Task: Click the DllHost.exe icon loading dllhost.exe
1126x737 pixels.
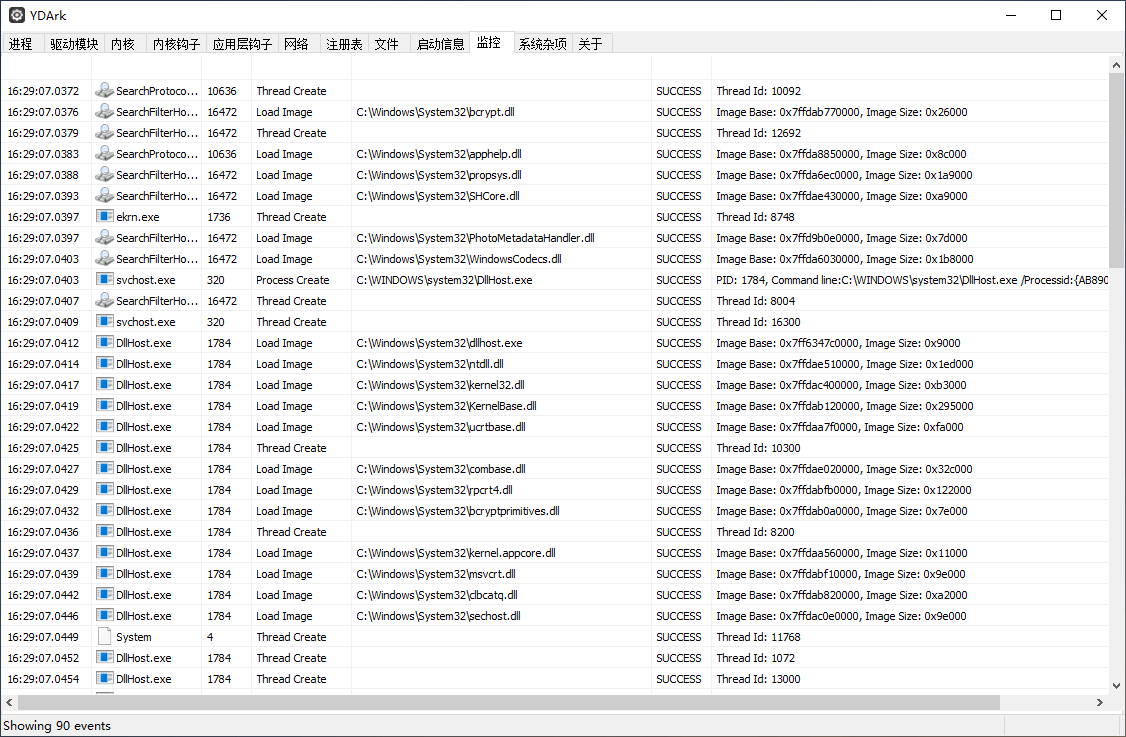Action: tap(105, 343)
